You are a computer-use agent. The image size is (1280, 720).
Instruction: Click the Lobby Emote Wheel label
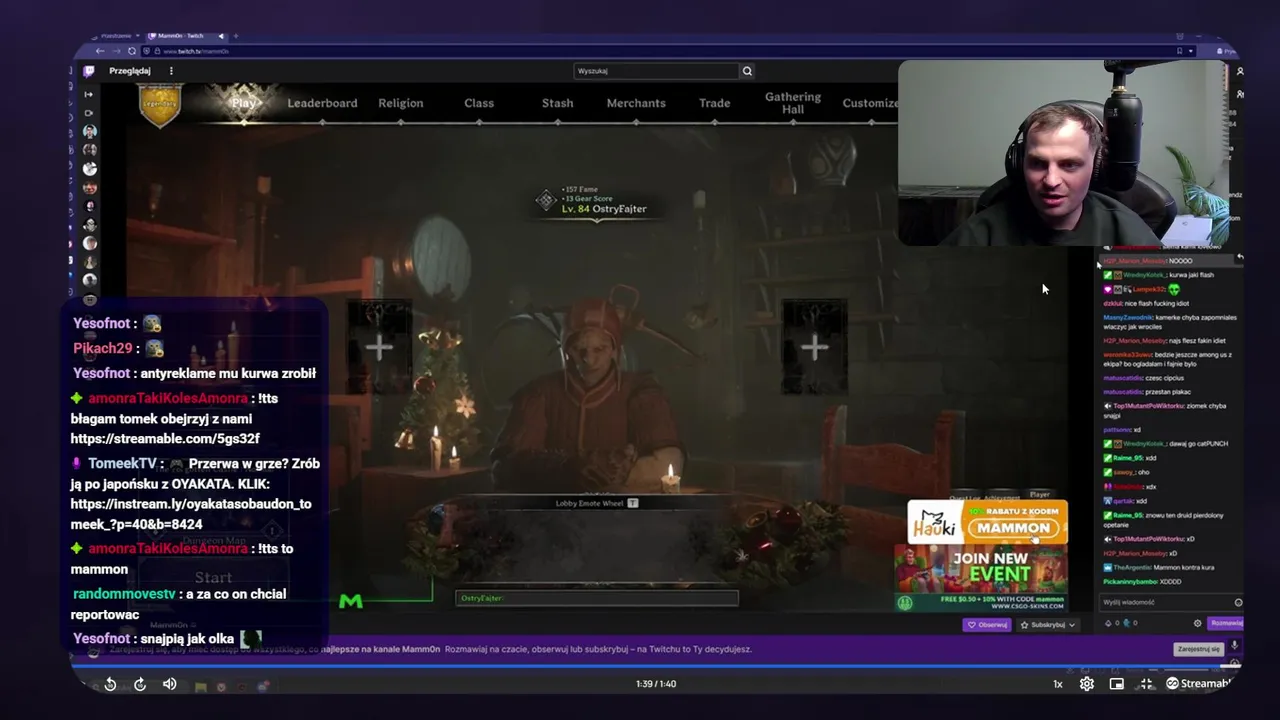(597, 503)
